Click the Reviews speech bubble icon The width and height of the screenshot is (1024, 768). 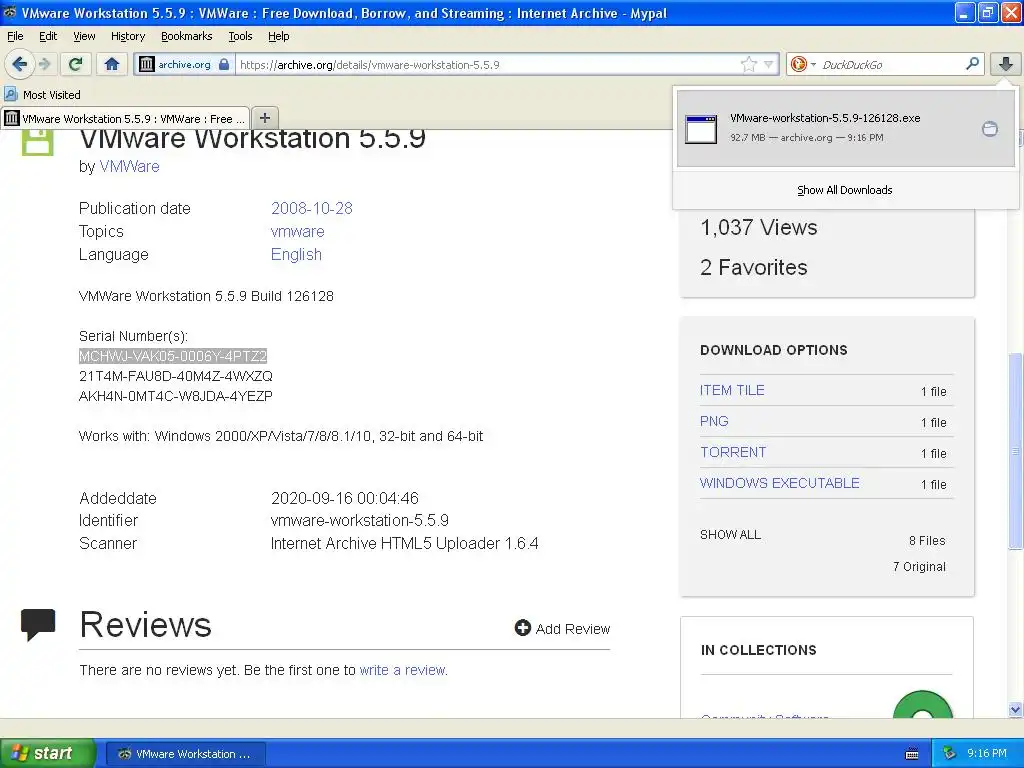[x=38, y=624]
